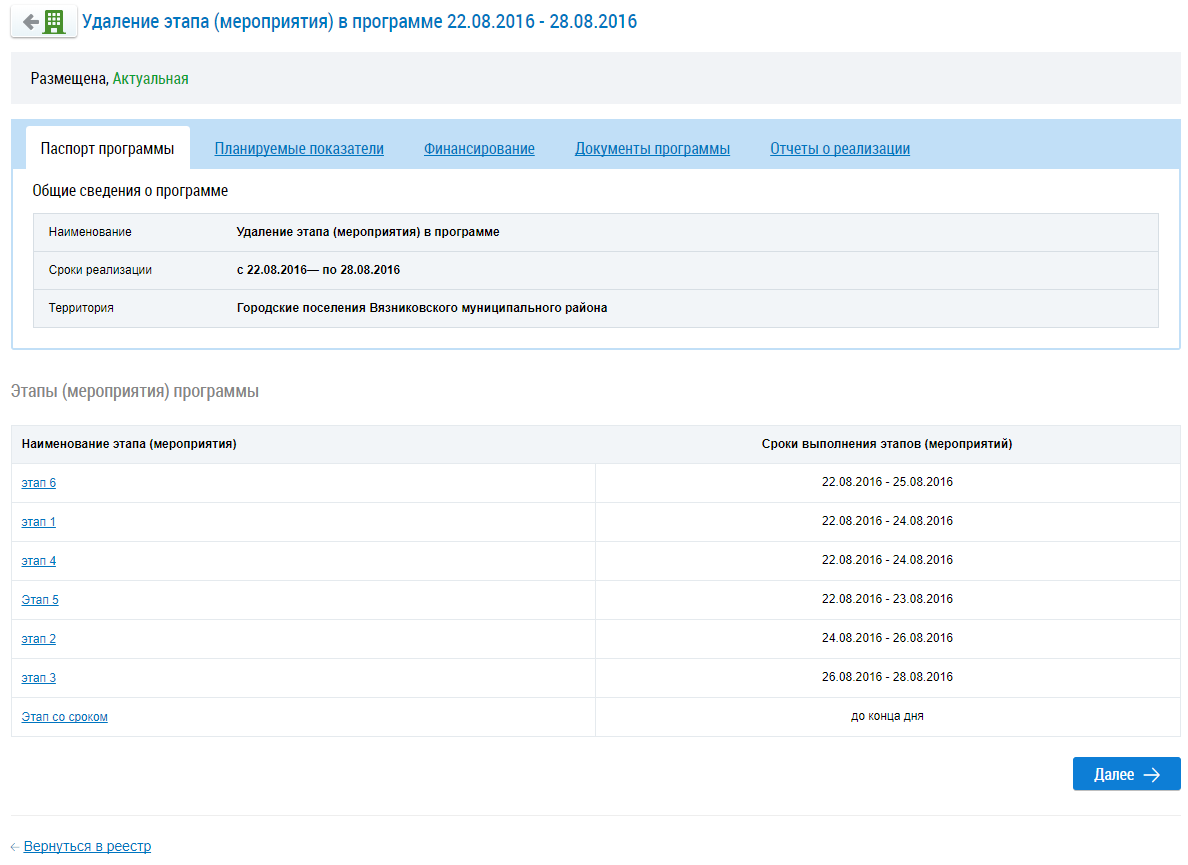Go to the Документы программы tab
The image size is (1188, 865).
click(652, 149)
